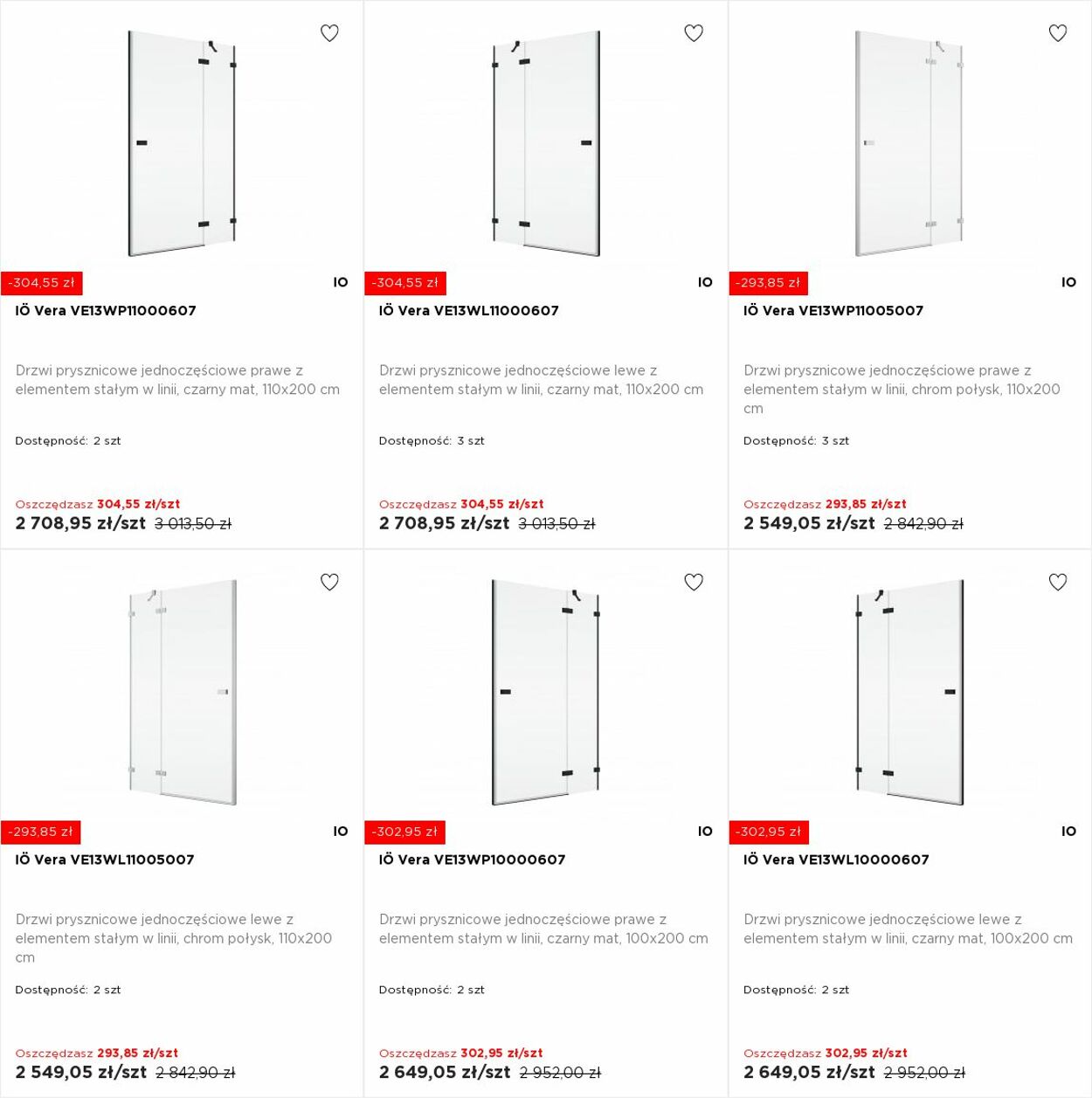
Task: Add VE13WP11000607 to wishlist with heart icon
Action: 329,33
